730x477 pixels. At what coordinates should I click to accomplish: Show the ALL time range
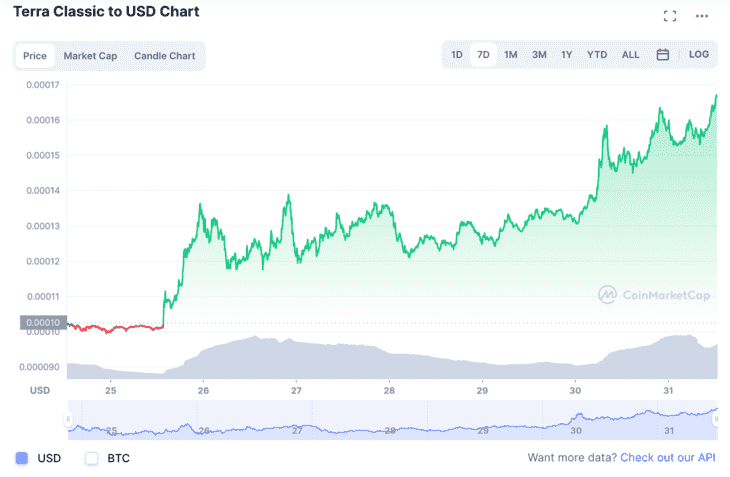[x=630, y=54]
